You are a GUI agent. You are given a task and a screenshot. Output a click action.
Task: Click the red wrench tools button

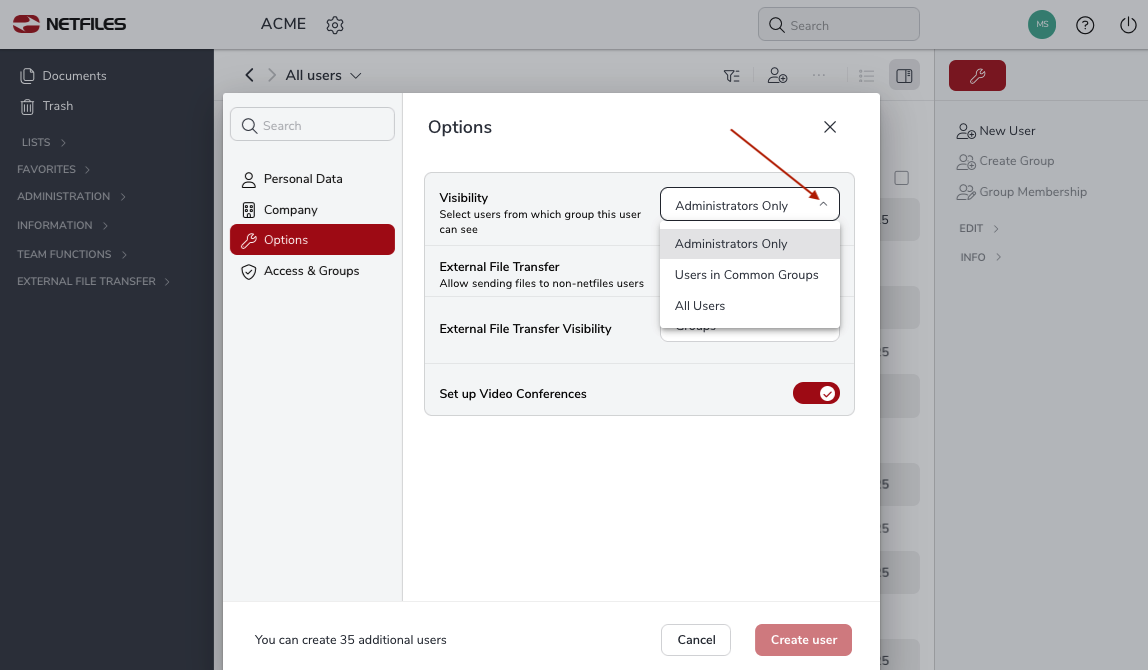(x=977, y=75)
